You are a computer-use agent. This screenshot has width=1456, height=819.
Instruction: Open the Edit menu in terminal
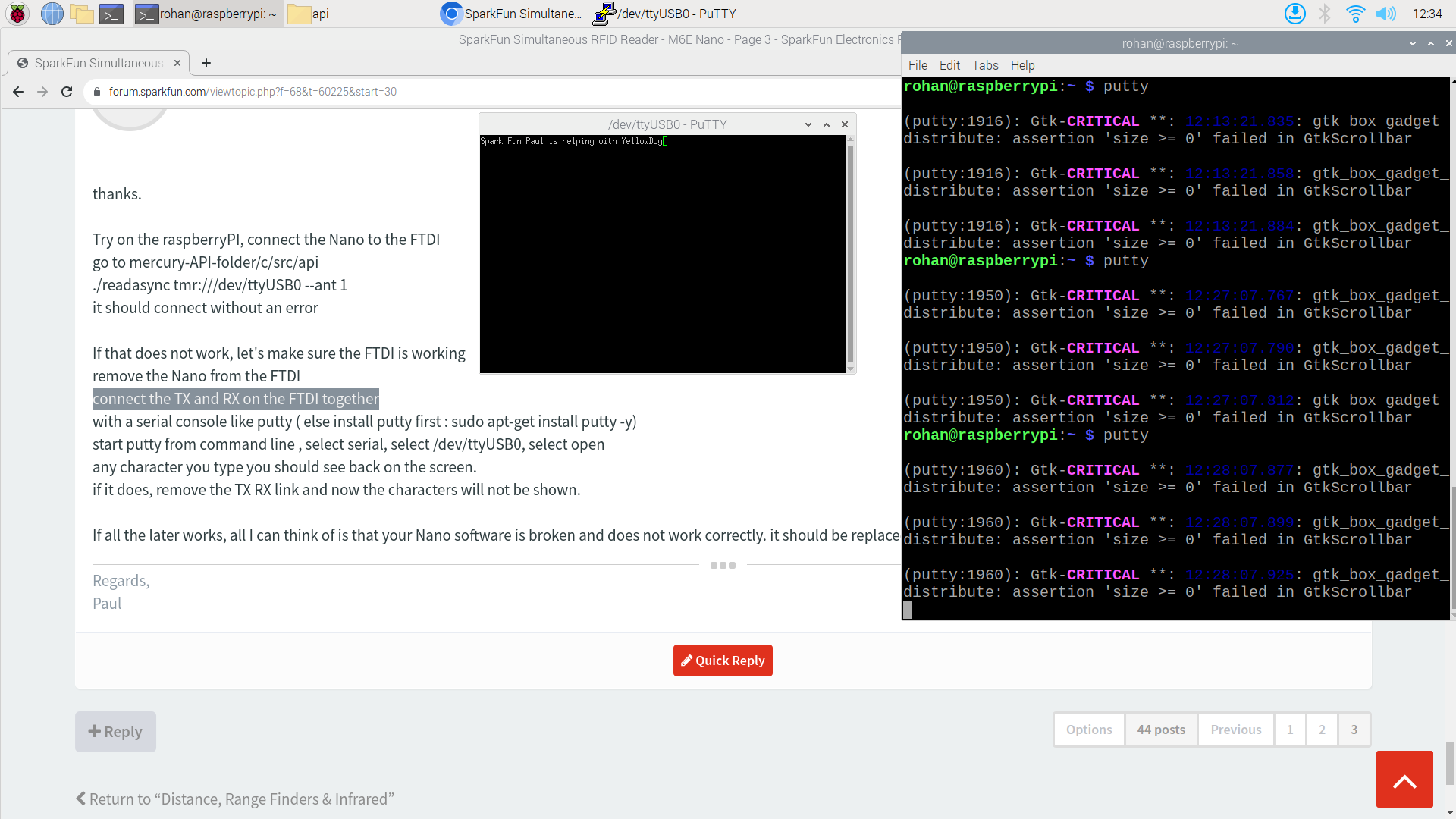click(949, 65)
